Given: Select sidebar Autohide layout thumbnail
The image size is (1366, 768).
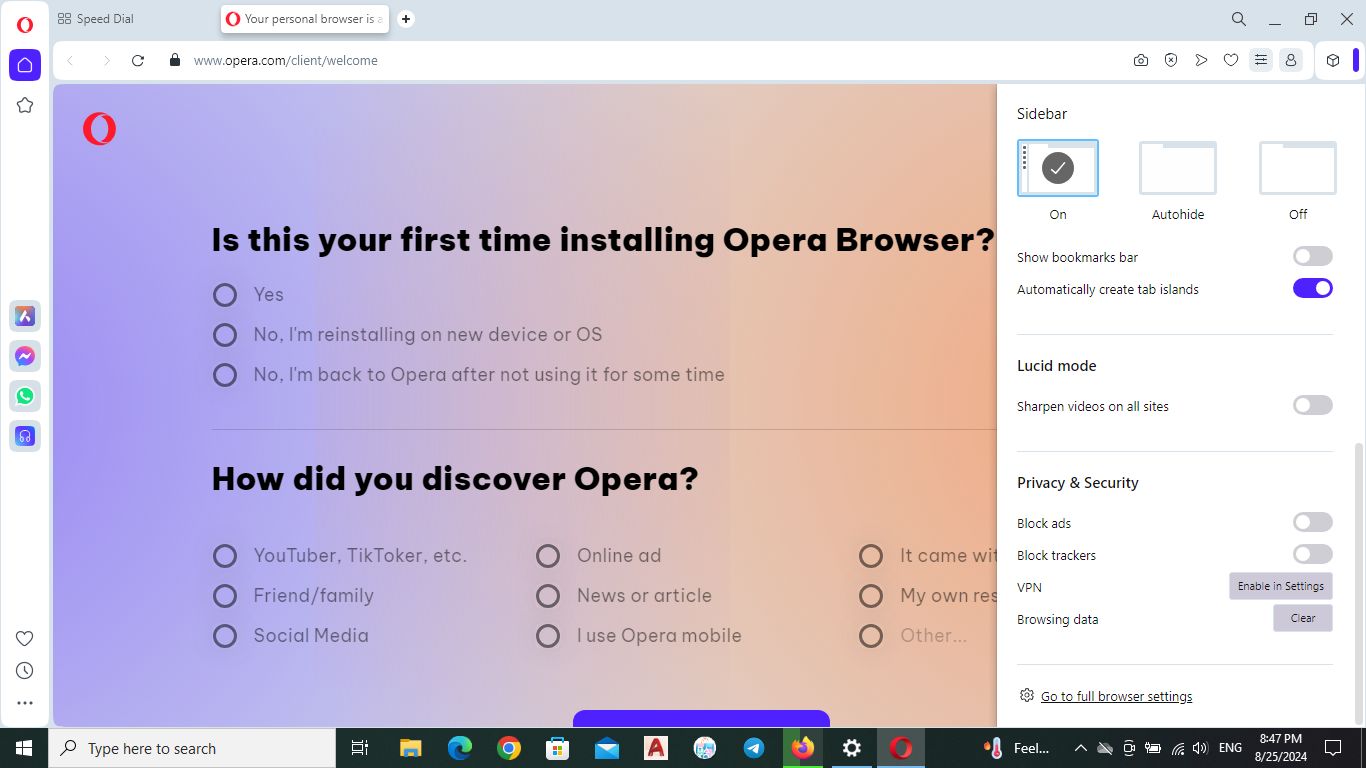Looking at the screenshot, I should [x=1178, y=168].
